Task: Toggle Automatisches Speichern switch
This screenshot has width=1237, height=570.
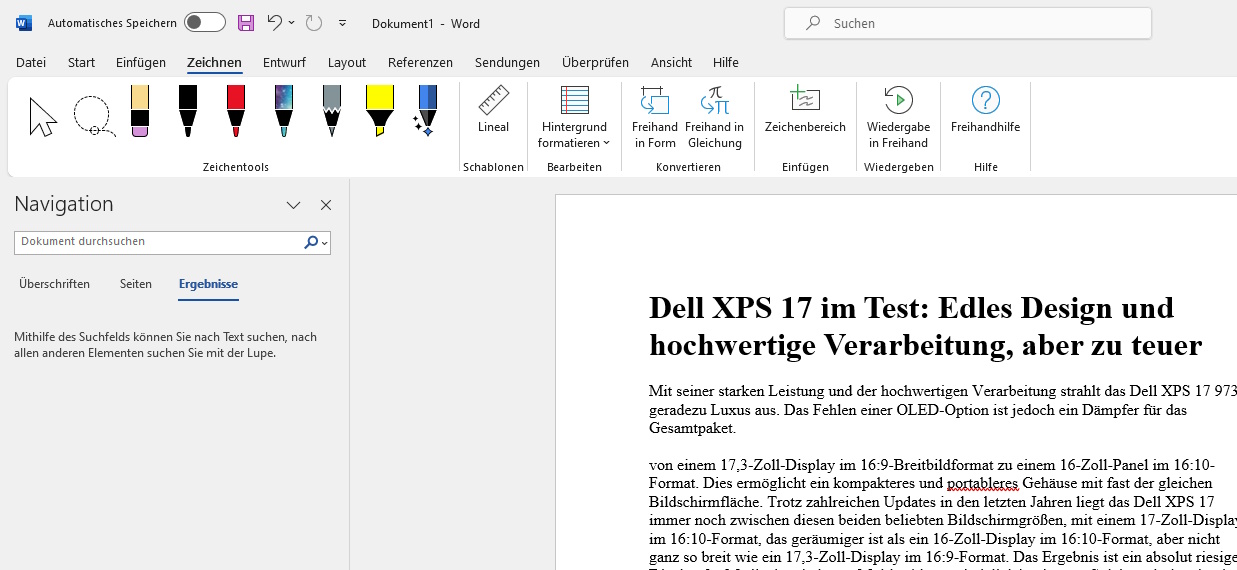Action: 205,22
